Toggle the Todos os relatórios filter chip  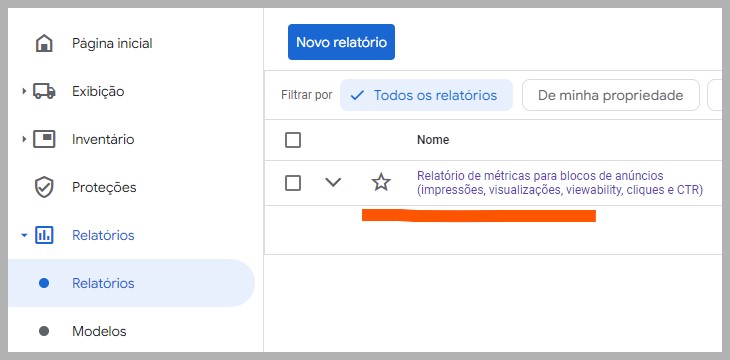426,95
